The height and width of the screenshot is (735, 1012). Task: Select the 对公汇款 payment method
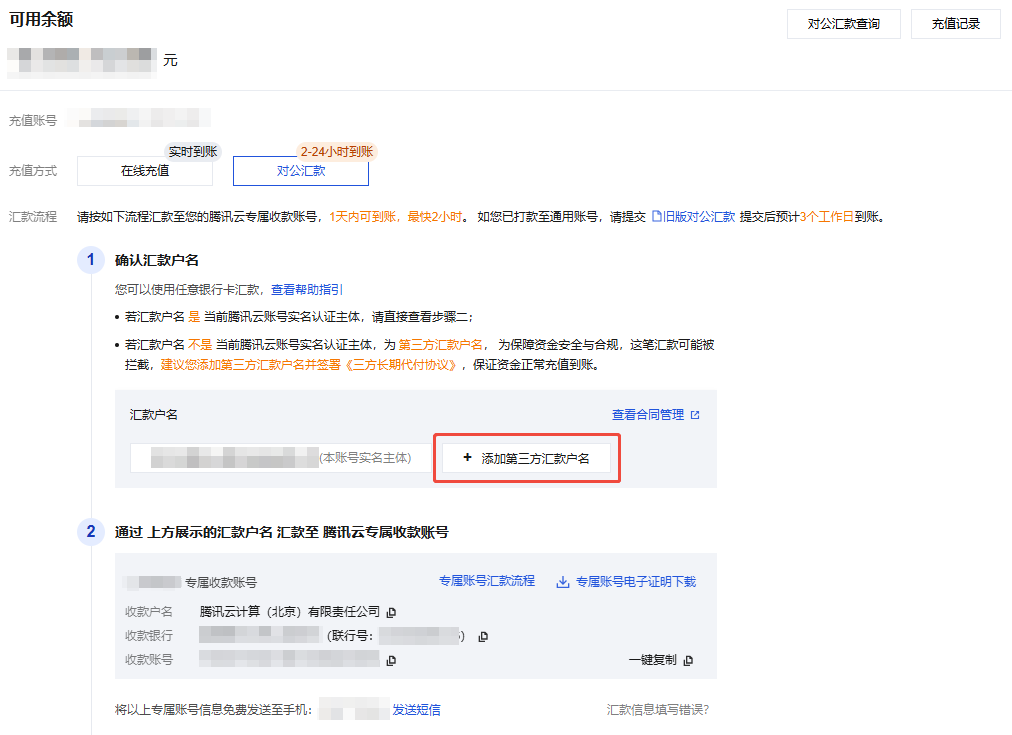301,171
